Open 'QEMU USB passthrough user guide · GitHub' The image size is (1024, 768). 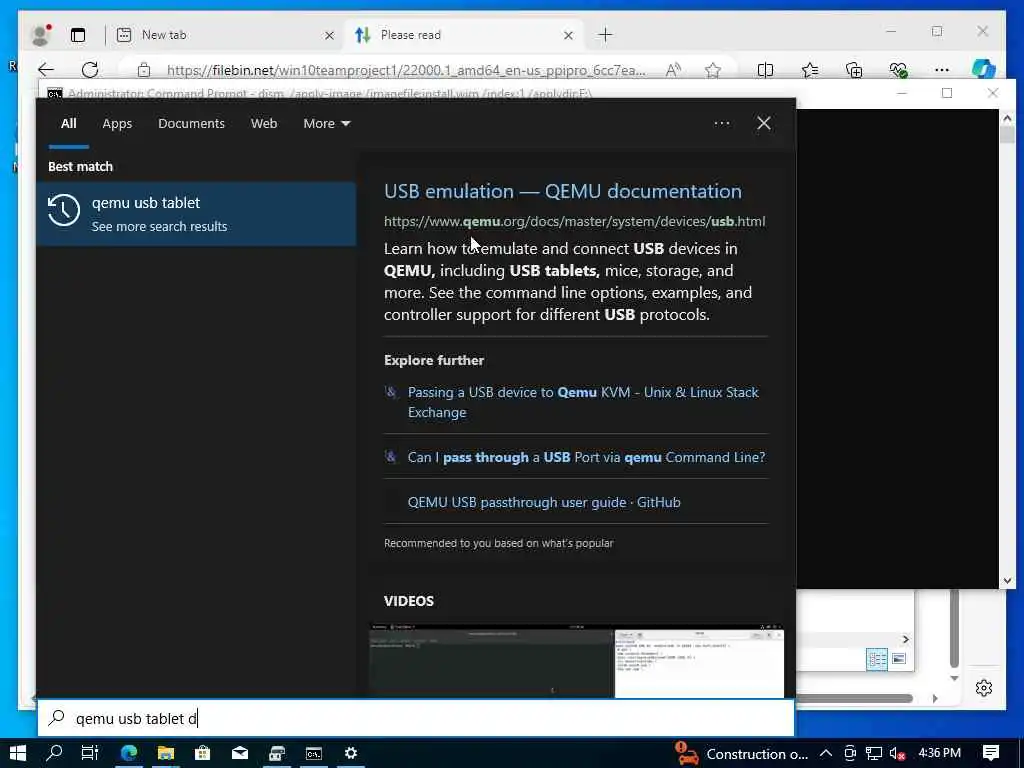point(544,502)
